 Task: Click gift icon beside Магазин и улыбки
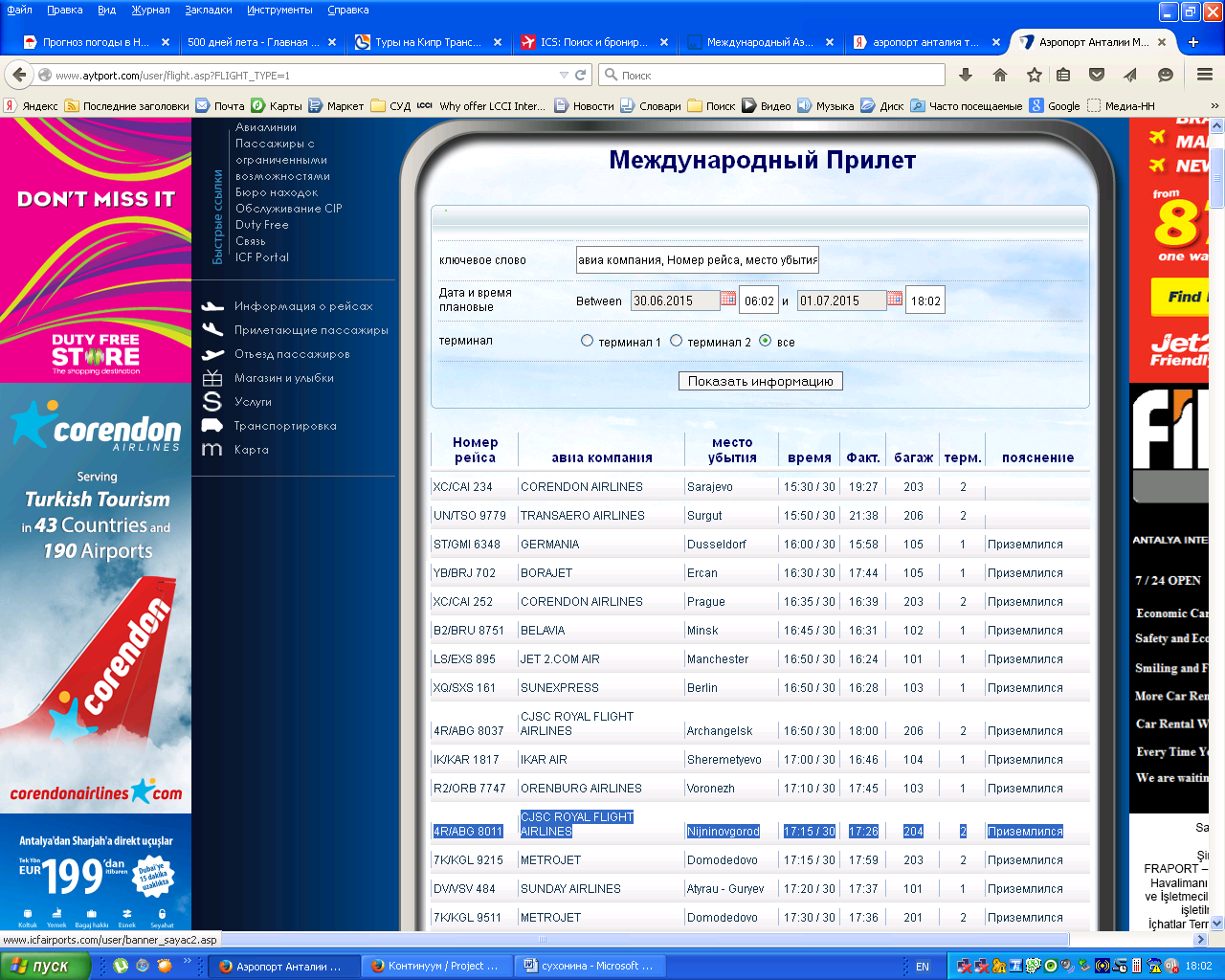[212, 378]
